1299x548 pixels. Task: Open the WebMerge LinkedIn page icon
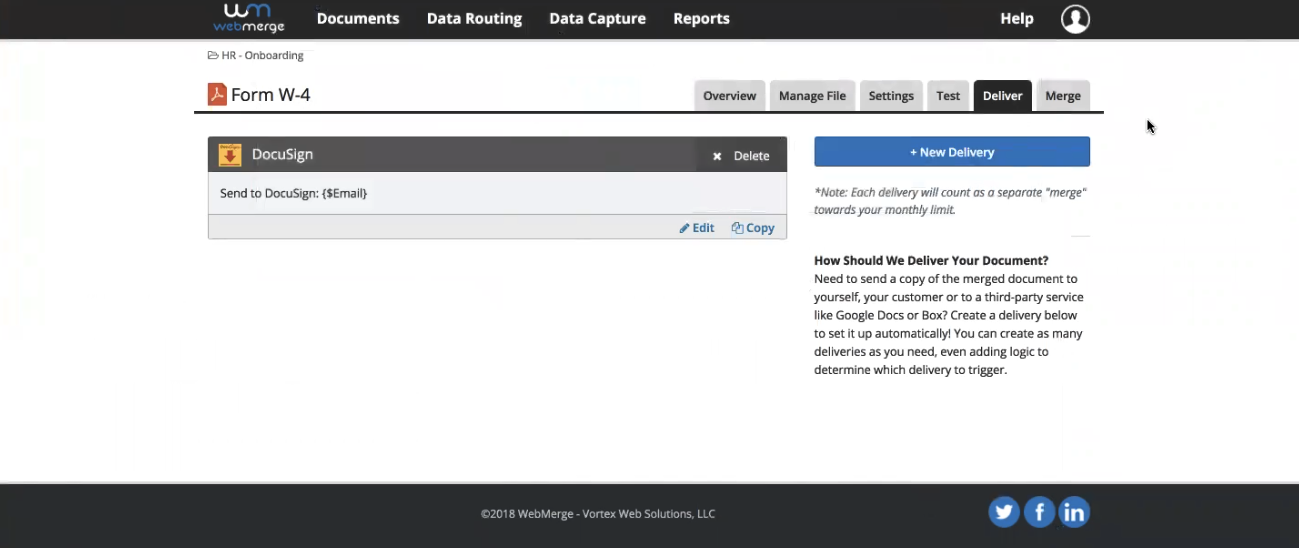click(1074, 512)
